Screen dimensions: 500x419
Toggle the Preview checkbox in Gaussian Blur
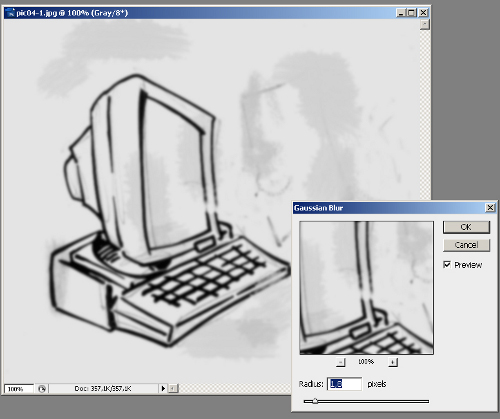click(447, 265)
